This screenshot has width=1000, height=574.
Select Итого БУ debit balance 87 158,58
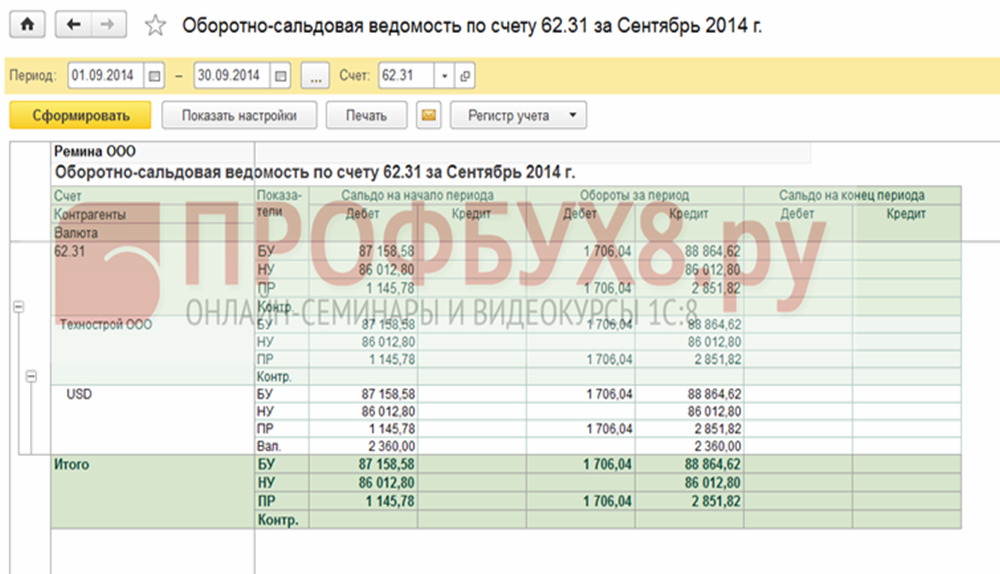[364, 464]
